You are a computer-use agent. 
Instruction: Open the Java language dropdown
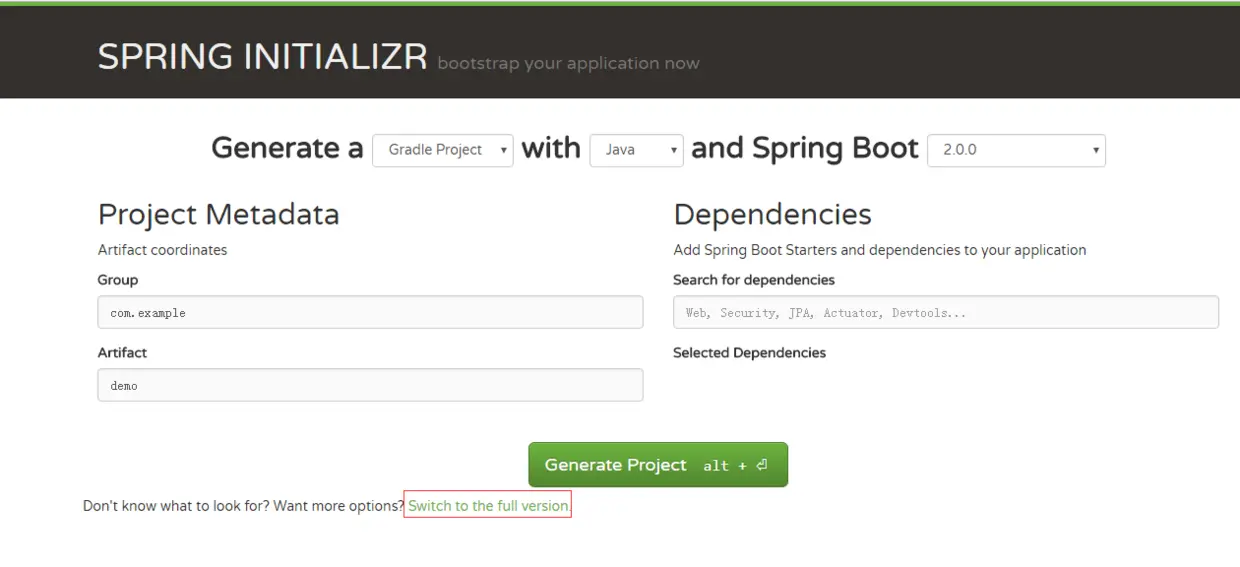pyautogui.click(x=637, y=150)
